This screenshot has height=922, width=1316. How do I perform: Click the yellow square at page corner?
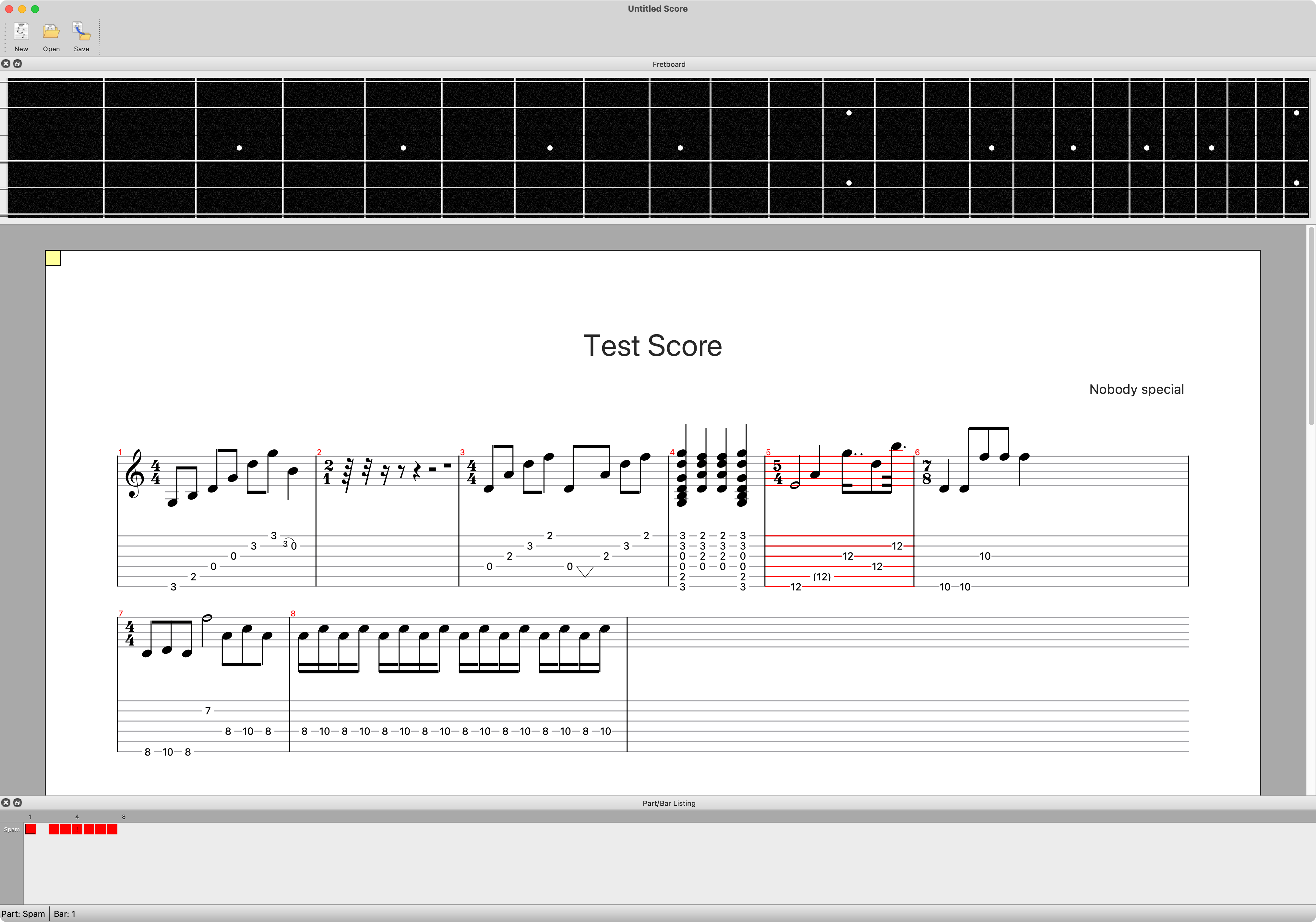[x=53, y=258]
